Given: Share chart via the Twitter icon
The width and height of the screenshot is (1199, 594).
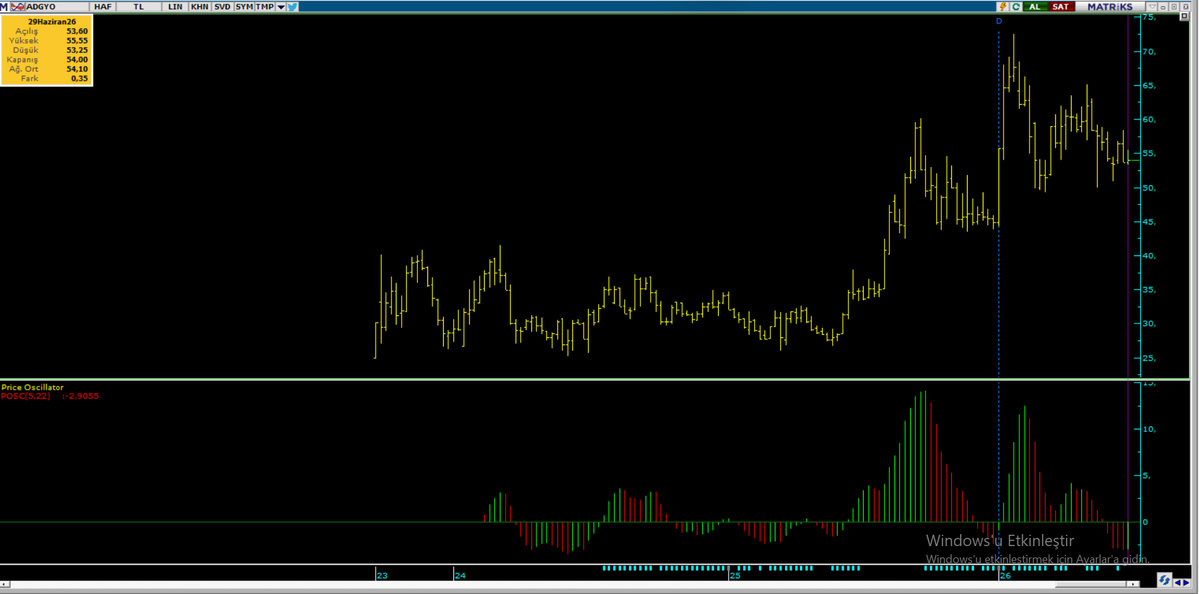Looking at the screenshot, I should point(292,6).
